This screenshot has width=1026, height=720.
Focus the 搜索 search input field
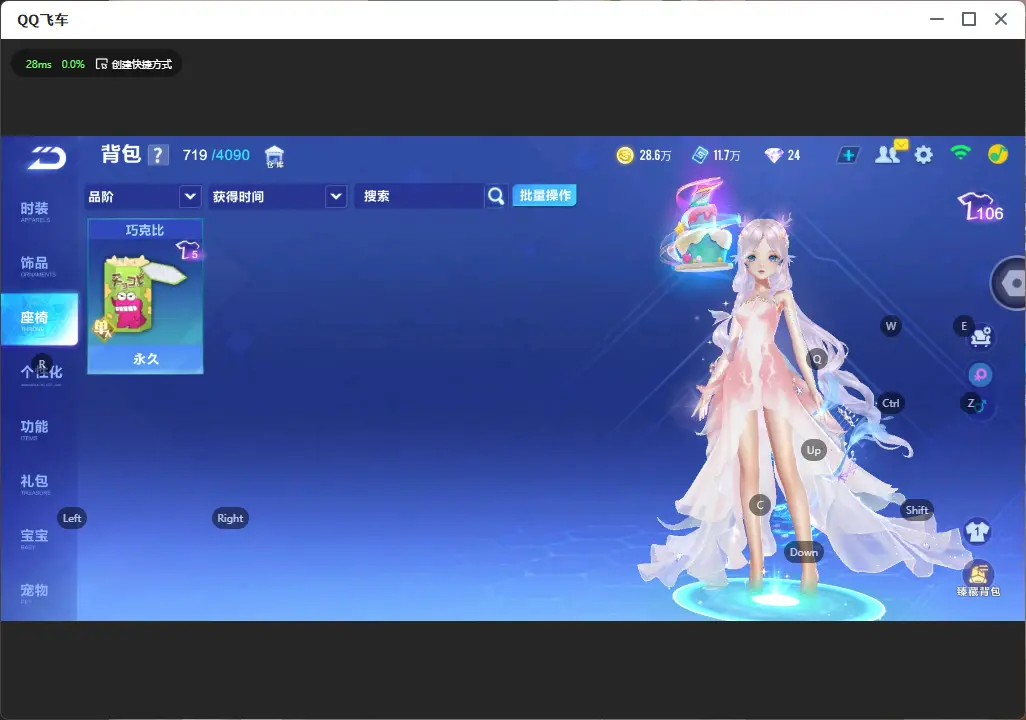point(419,196)
